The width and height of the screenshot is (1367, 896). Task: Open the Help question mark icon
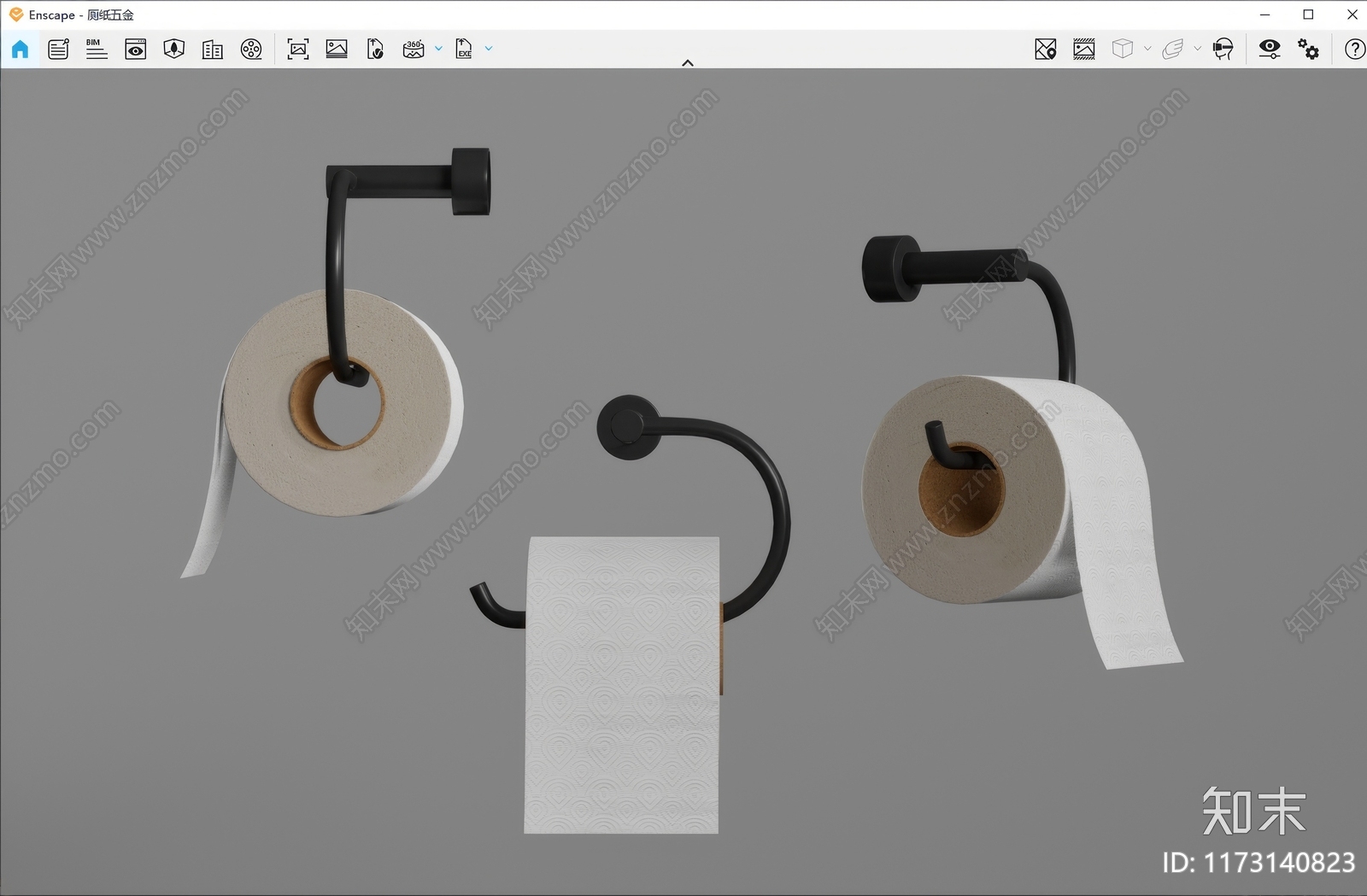(x=1354, y=49)
